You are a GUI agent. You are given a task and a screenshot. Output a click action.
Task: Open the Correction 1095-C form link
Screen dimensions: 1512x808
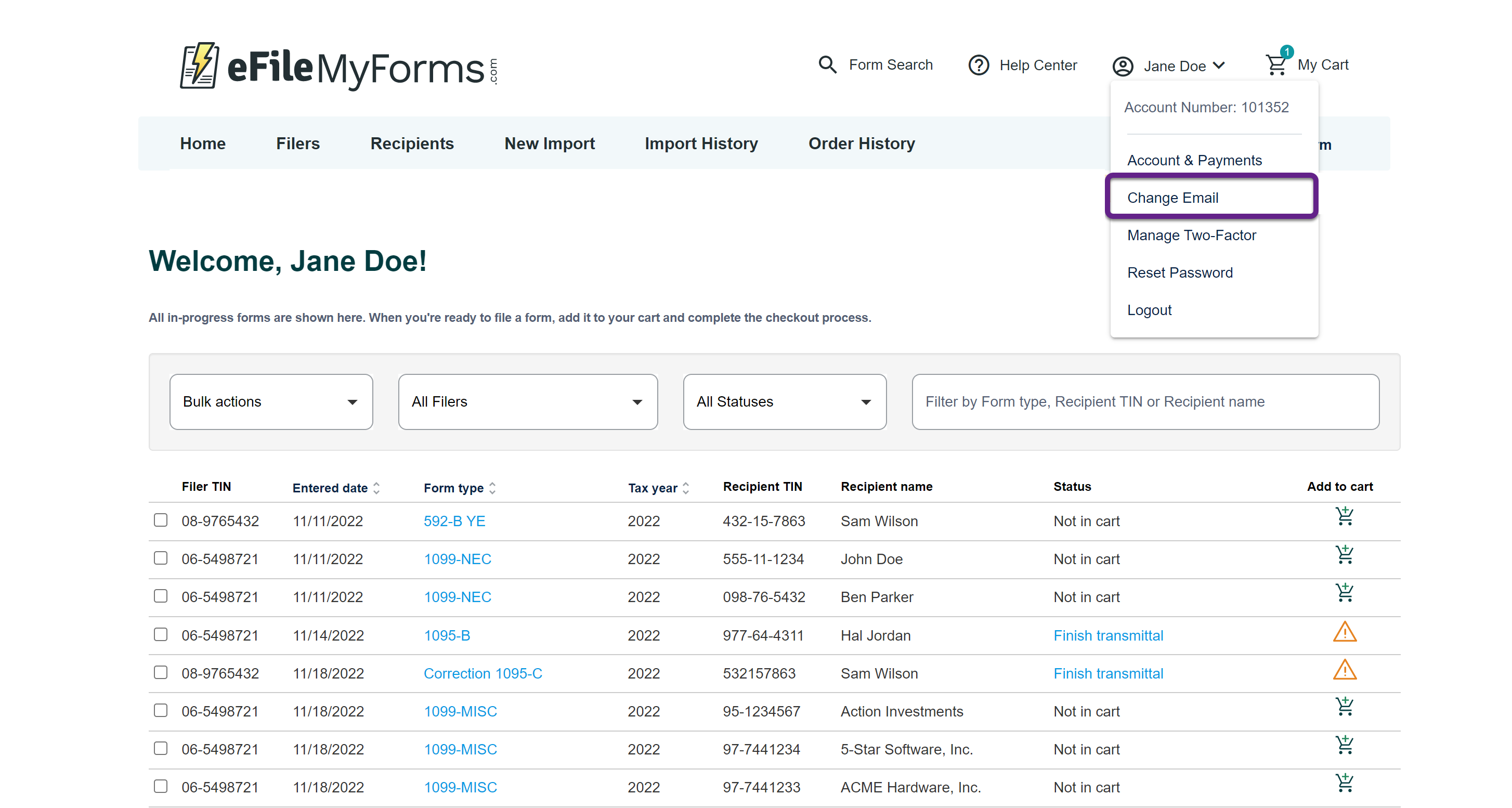point(483,674)
